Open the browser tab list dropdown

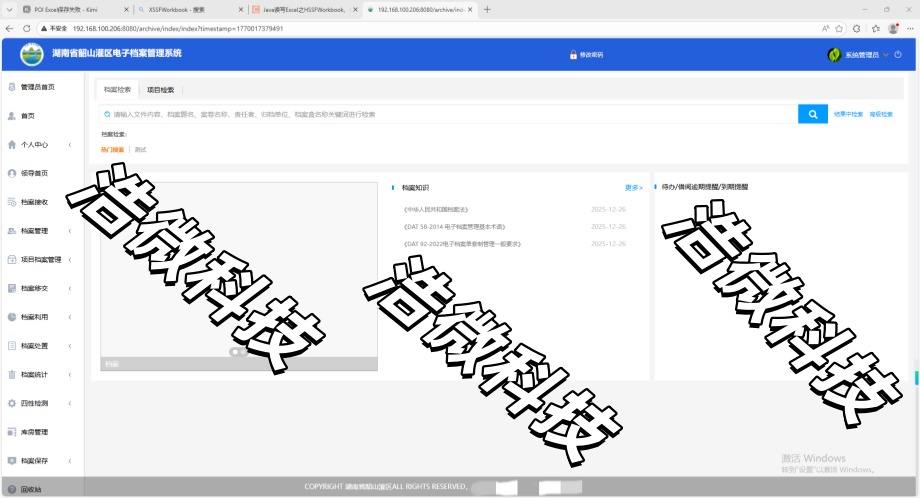coord(9,9)
